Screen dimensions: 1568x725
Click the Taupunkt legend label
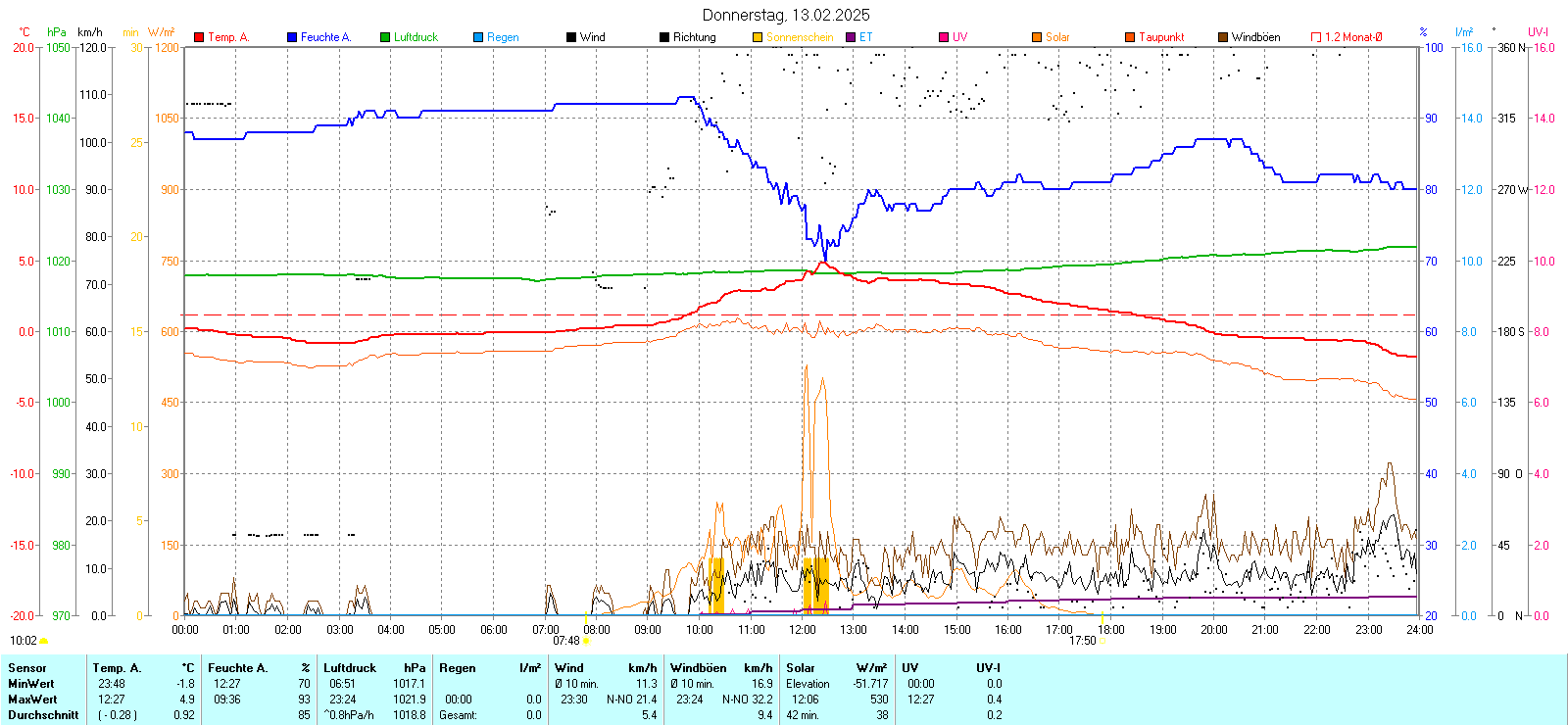1161,37
